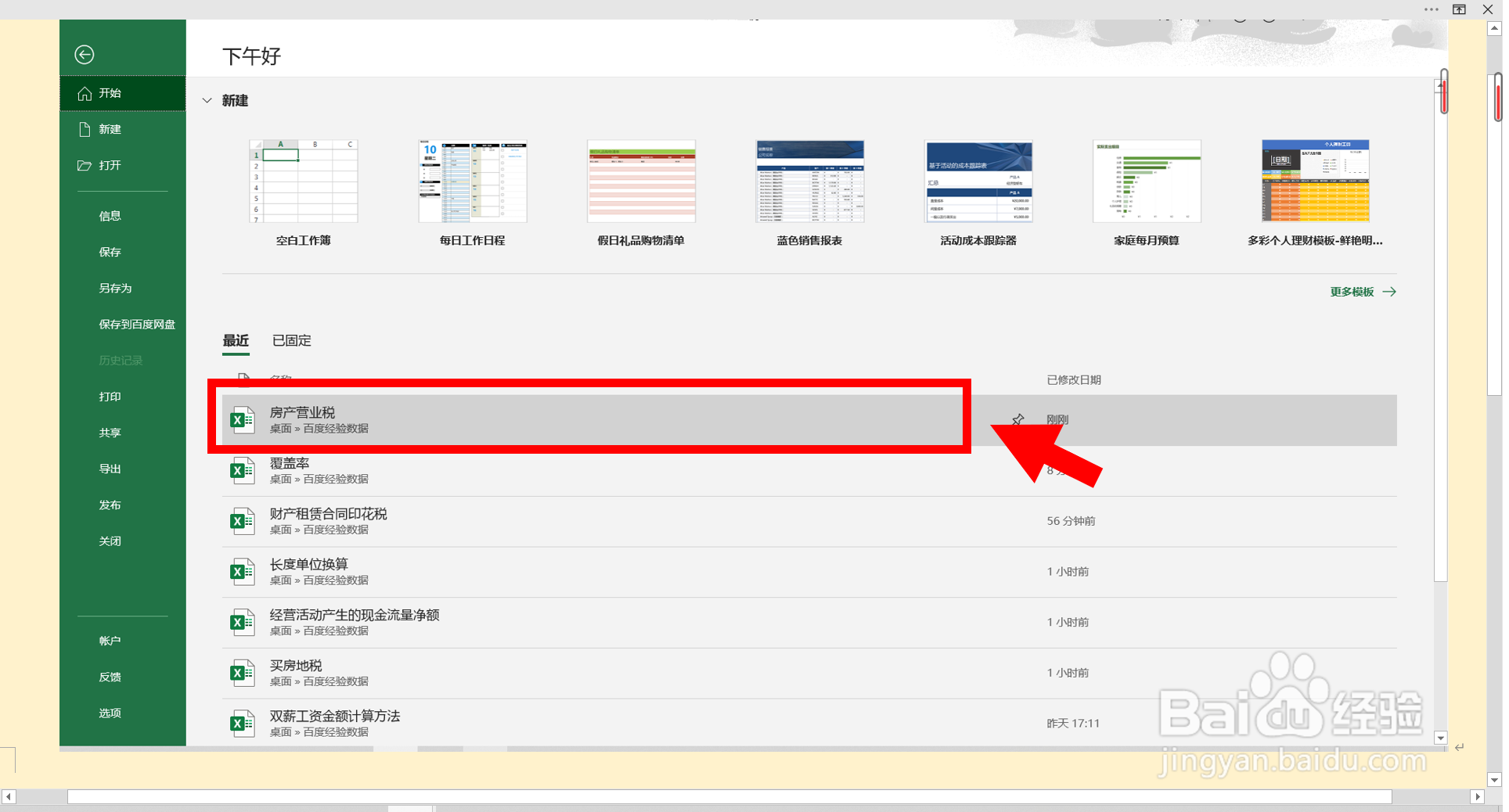
Task: Click the Excel icon next to 覆盖率
Action: tap(242, 470)
